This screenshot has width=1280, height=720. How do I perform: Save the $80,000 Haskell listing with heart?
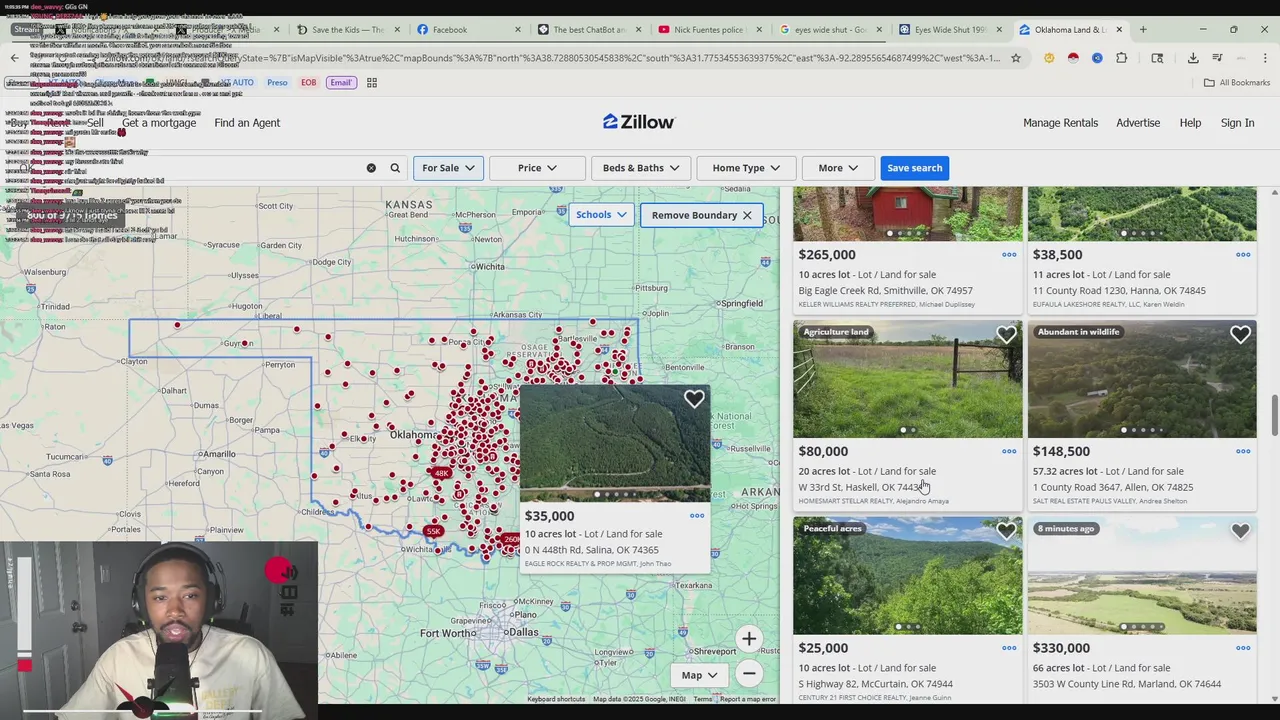pyautogui.click(x=1006, y=335)
